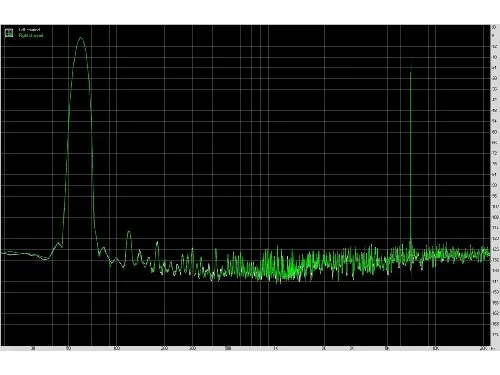Click the tip of the tall narrow spike on the right

[x=411, y=62]
